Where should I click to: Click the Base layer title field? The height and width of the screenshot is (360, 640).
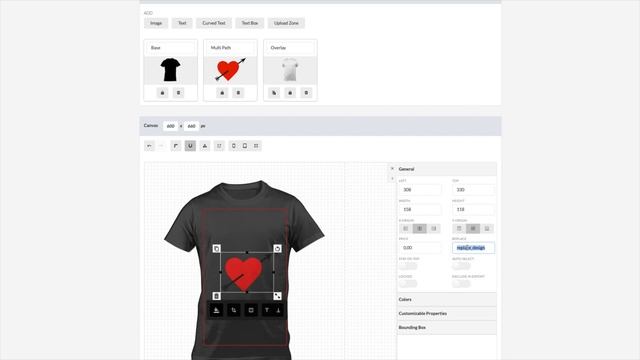[x=171, y=48]
